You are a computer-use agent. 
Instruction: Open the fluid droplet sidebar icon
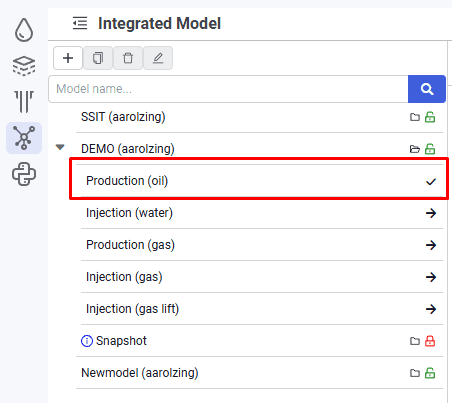(24, 30)
